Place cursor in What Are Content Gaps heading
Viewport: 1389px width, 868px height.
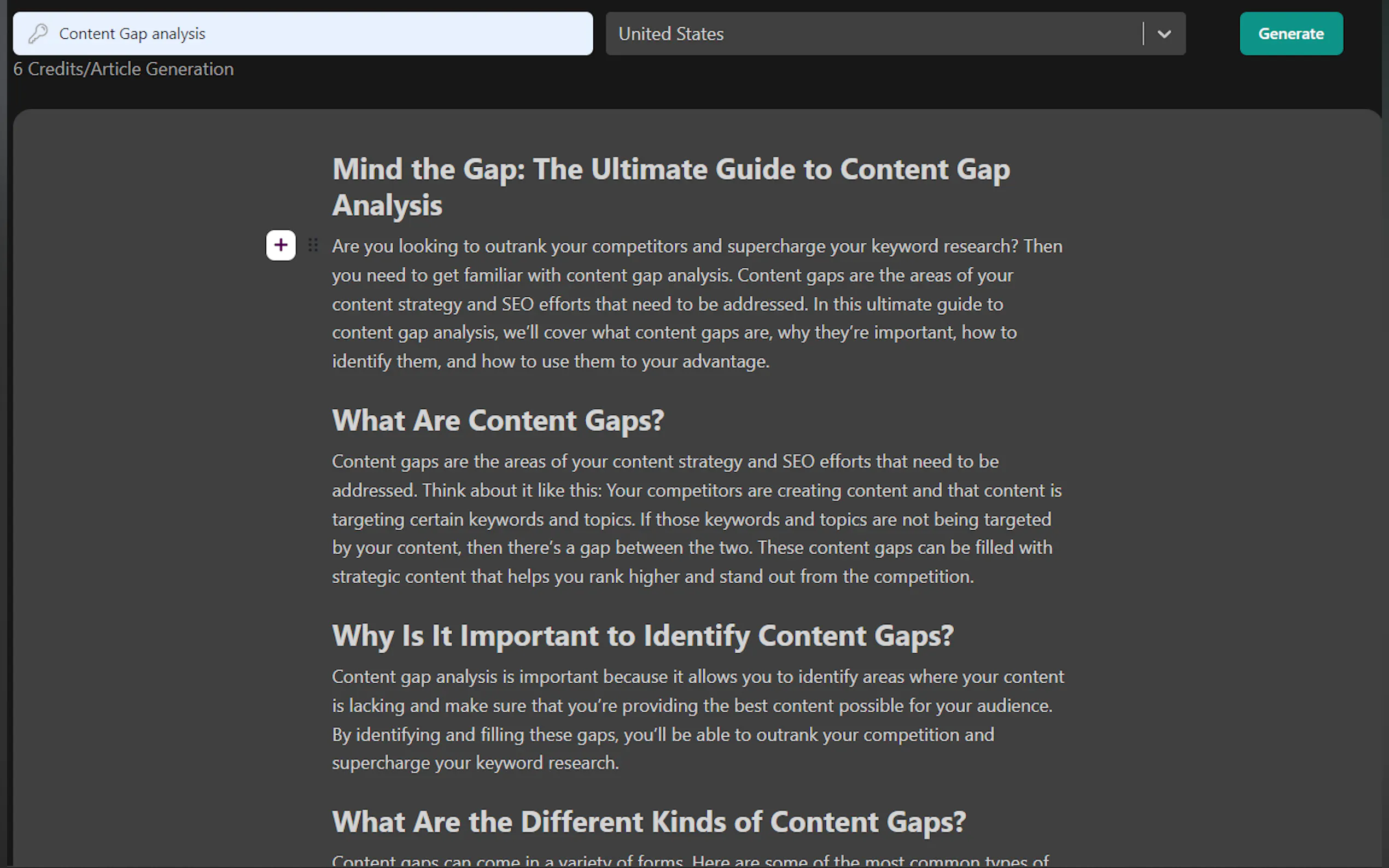click(498, 420)
